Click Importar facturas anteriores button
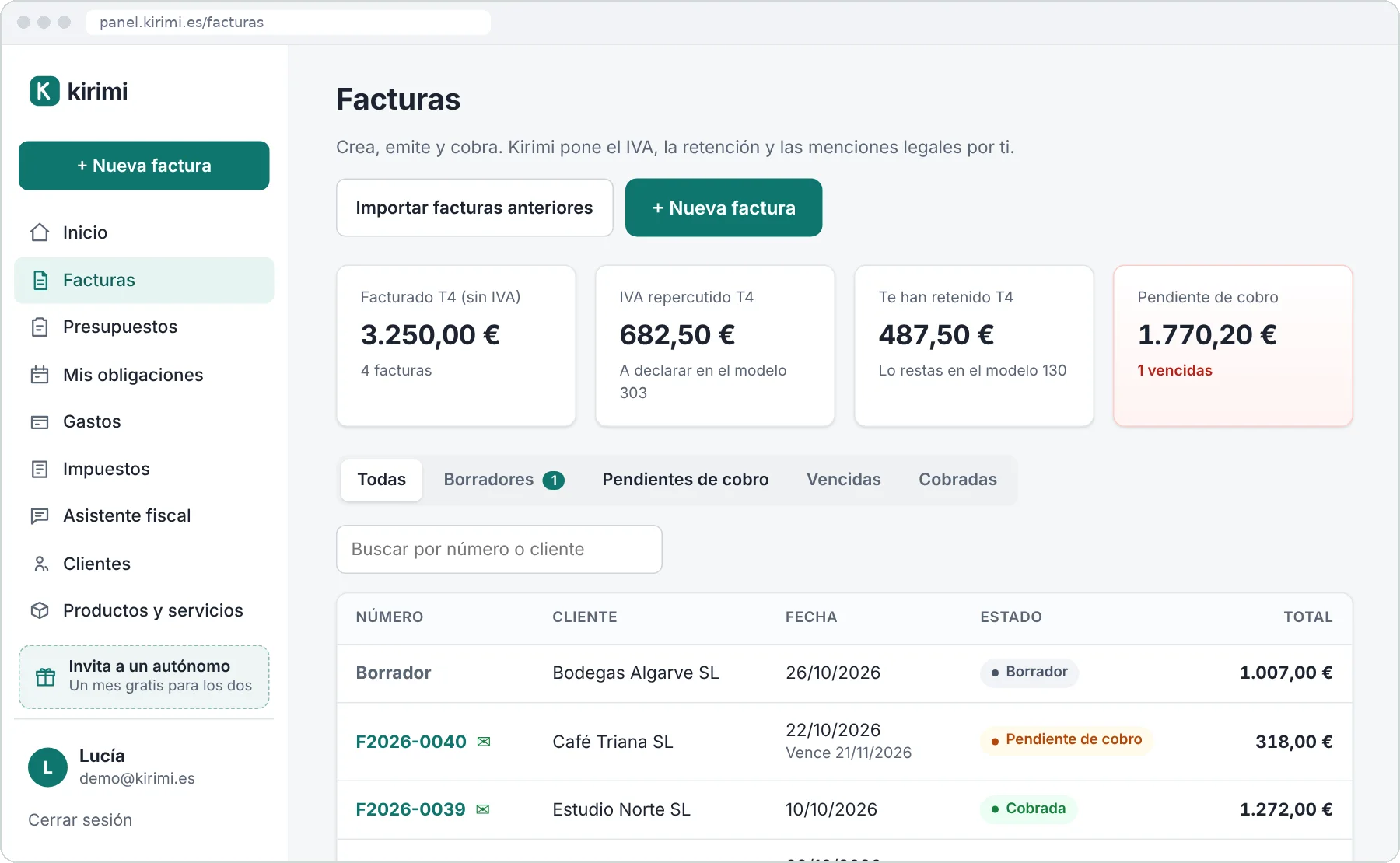 point(474,208)
